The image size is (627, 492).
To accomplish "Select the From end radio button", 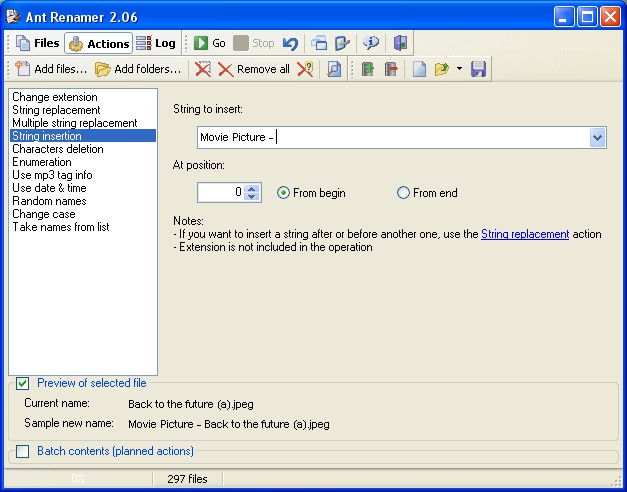I will coord(403,193).
